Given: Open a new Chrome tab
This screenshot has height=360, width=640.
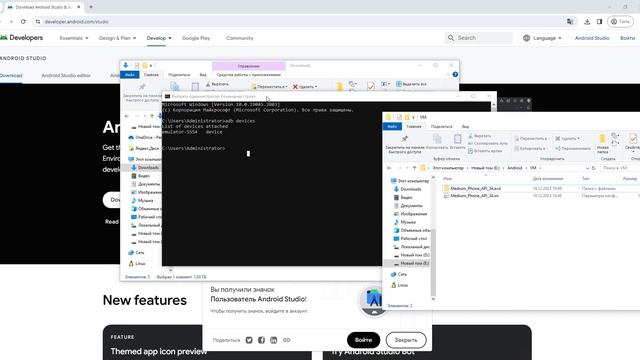Looking at the screenshot, I should 91,7.
